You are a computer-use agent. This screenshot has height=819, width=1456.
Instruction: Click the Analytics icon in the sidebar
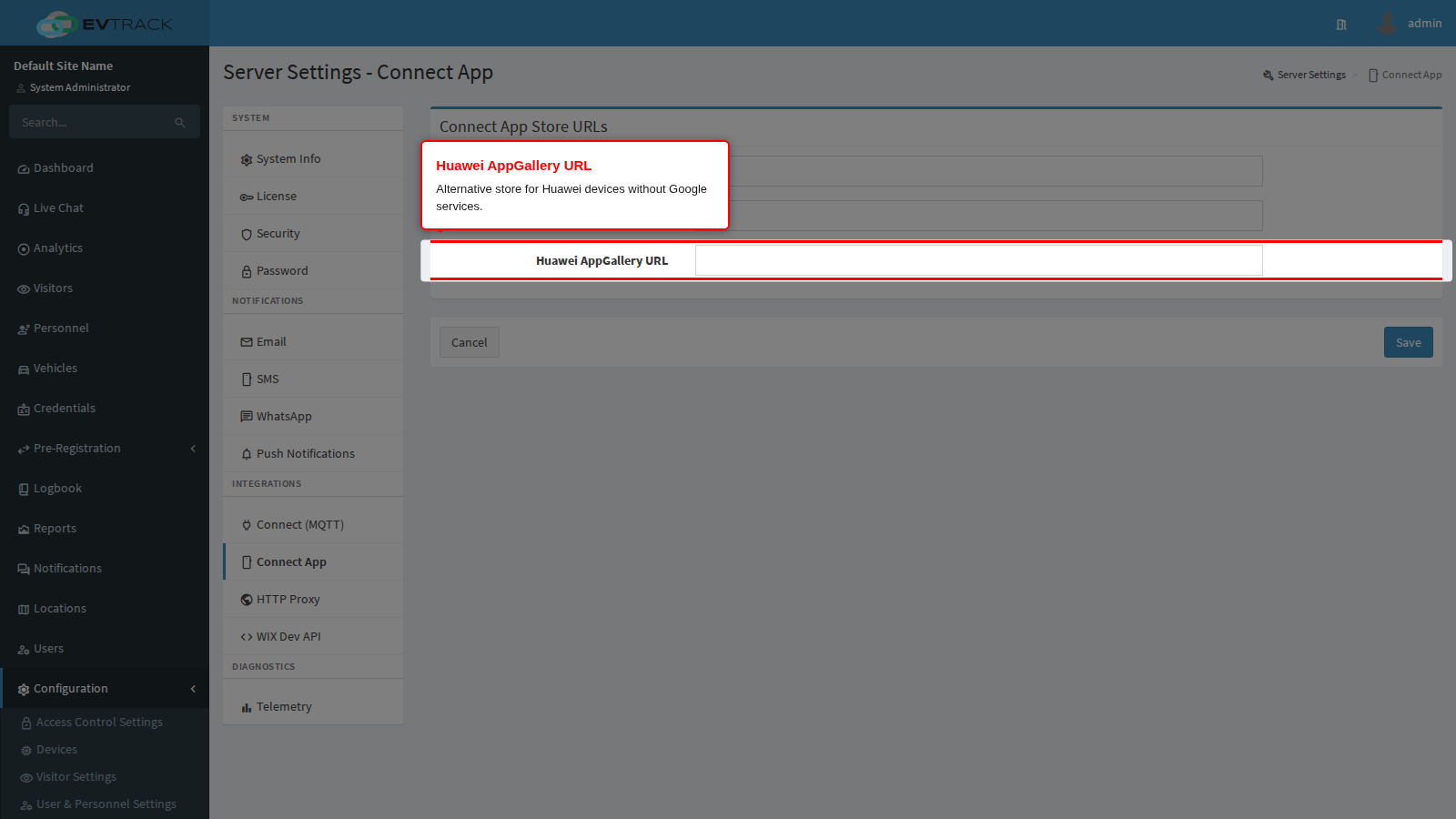(x=24, y=249)
